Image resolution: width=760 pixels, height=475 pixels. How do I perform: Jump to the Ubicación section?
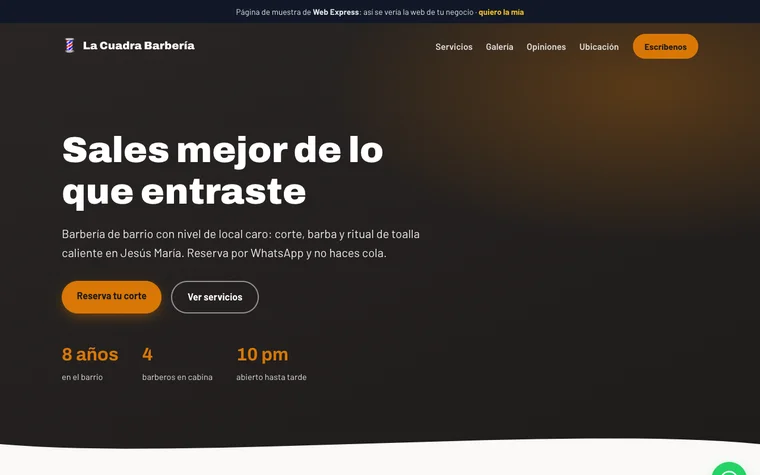tap(599, 47)
